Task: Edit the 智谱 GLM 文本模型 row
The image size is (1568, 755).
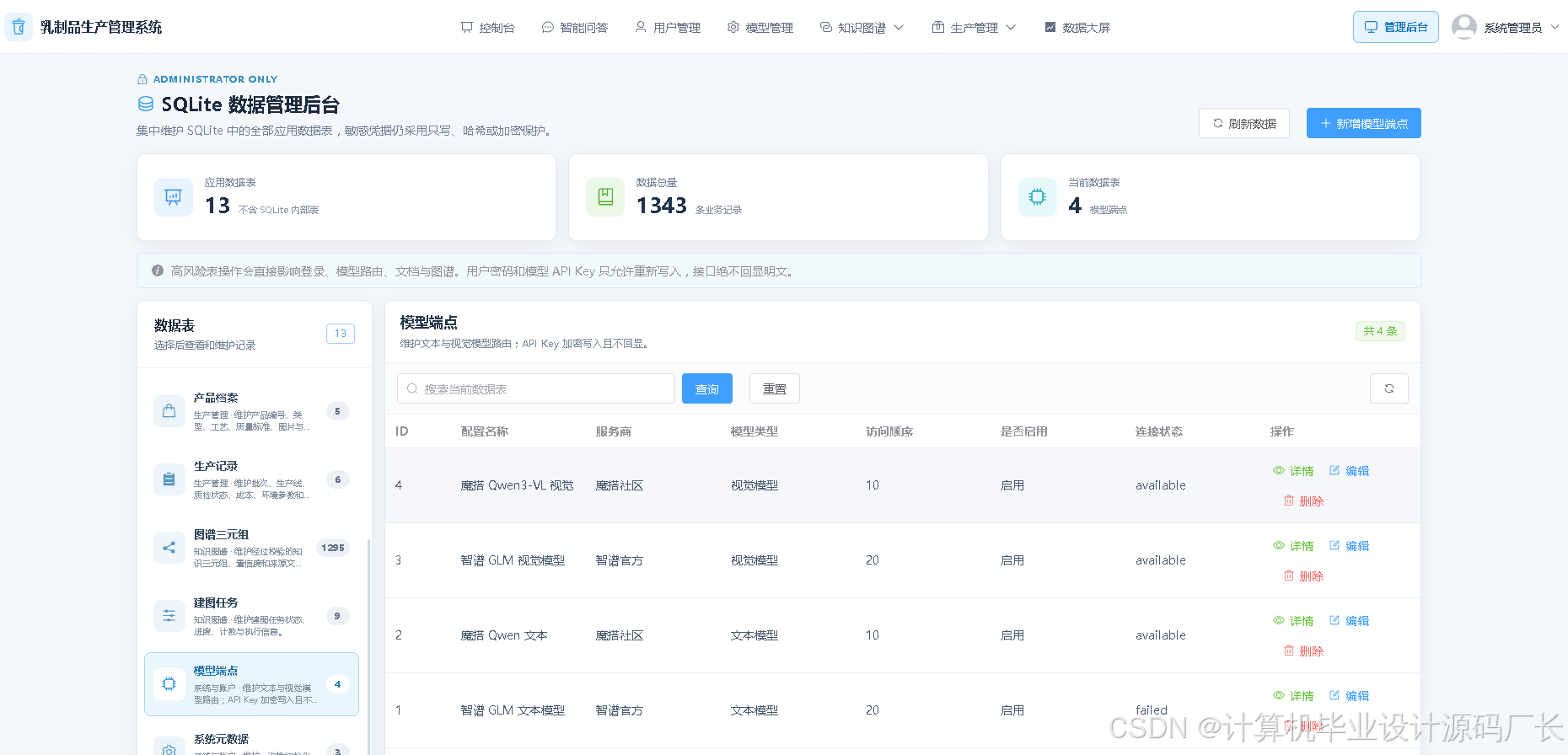Action: pos(1349,696)
